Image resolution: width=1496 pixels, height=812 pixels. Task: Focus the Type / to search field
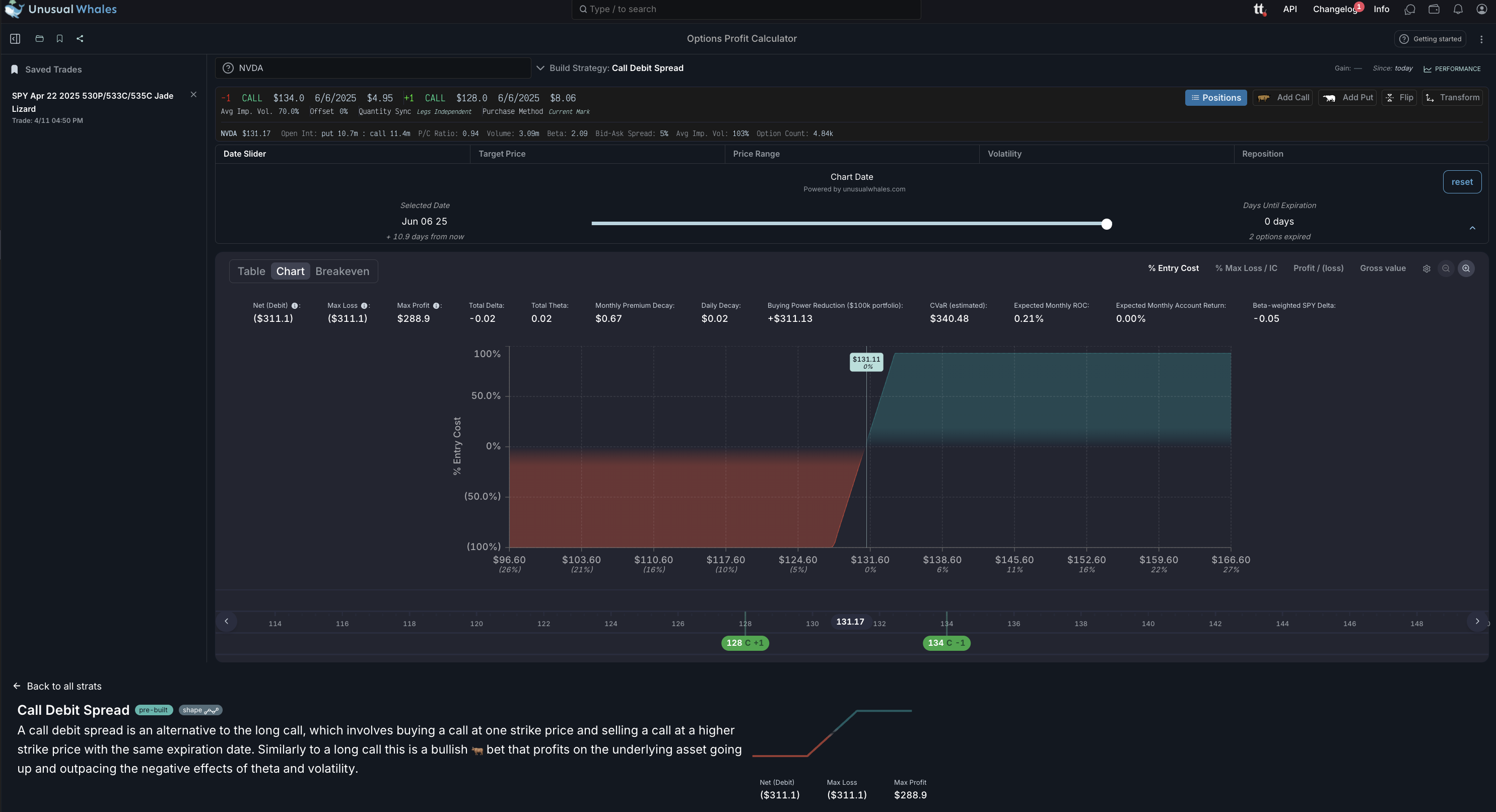click(746, 9)
